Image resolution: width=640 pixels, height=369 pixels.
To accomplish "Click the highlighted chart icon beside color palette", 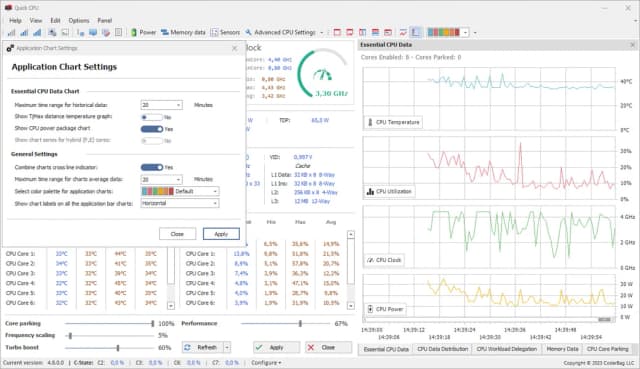I will coord(416,32).
